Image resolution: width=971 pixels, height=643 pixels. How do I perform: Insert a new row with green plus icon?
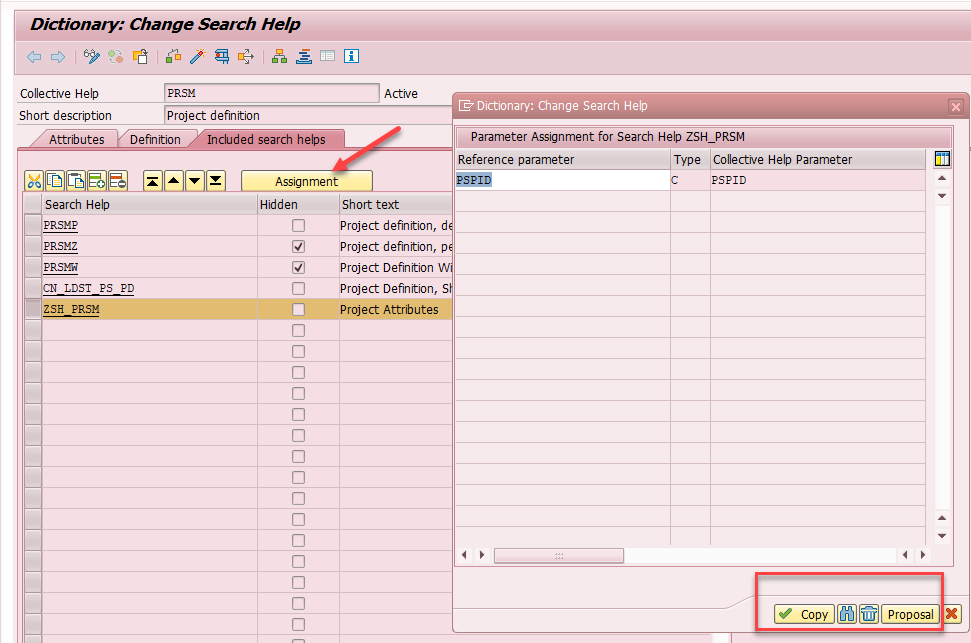tap(97, 181)
